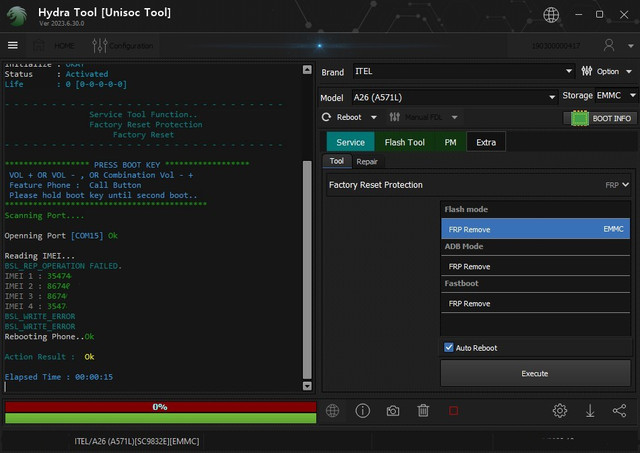This screenshot has width=640, height=453.
Task: Click the share icon
Action: pos(619,411)
